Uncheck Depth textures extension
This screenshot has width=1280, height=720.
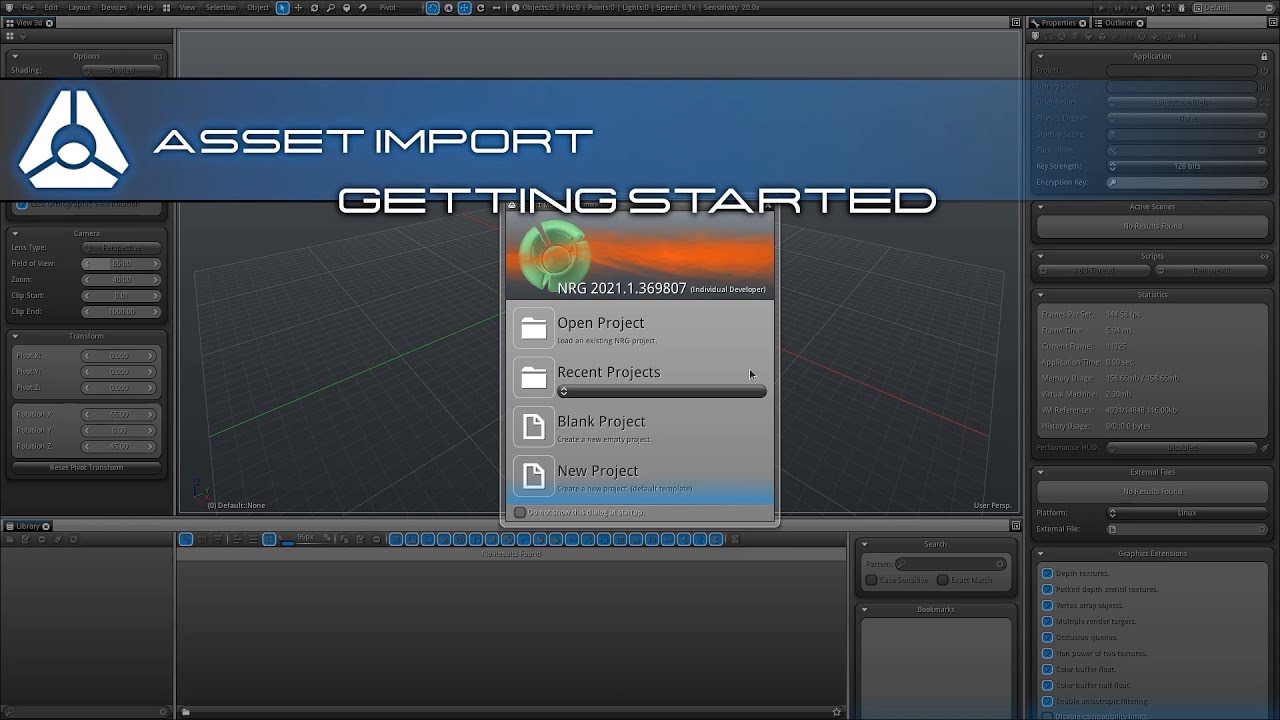1047,573
